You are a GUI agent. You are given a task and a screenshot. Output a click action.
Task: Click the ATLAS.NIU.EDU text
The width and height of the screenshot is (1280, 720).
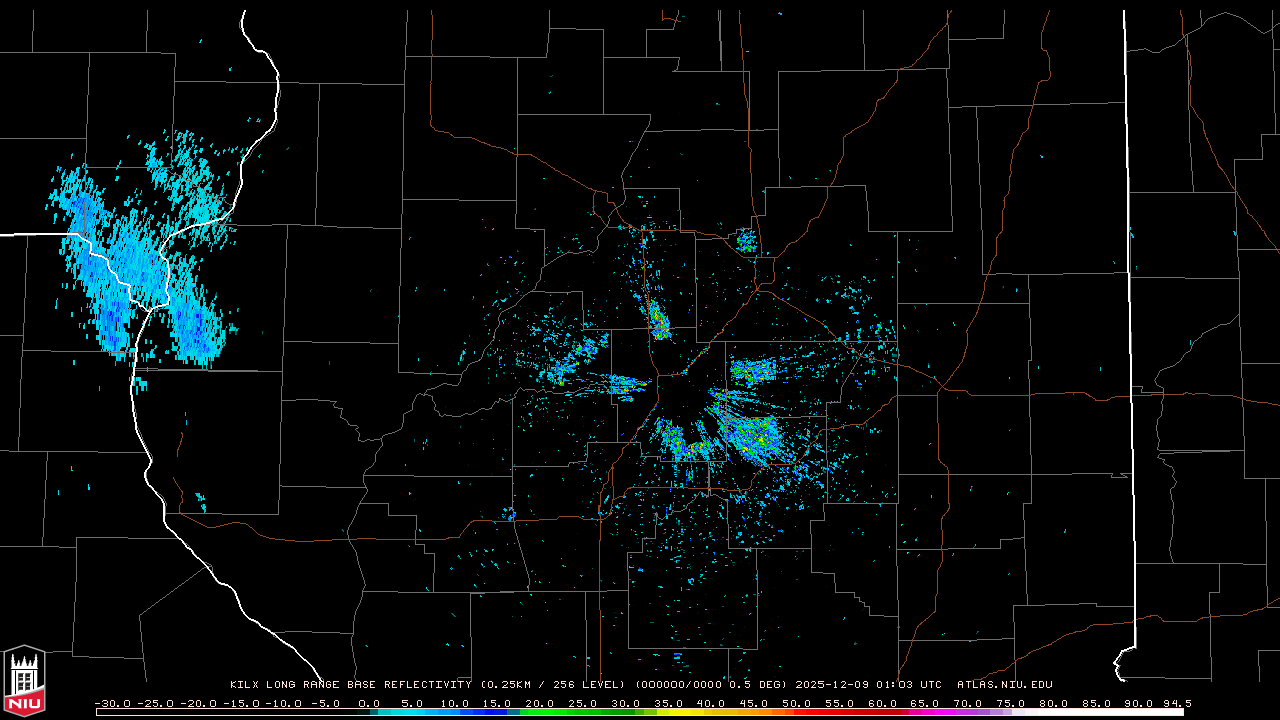(1005, 685)
